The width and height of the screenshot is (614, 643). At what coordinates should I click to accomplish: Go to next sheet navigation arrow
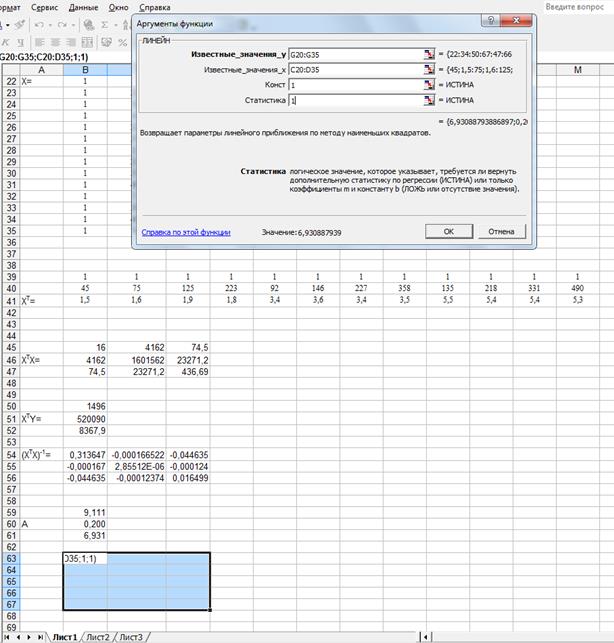[29, 637]
